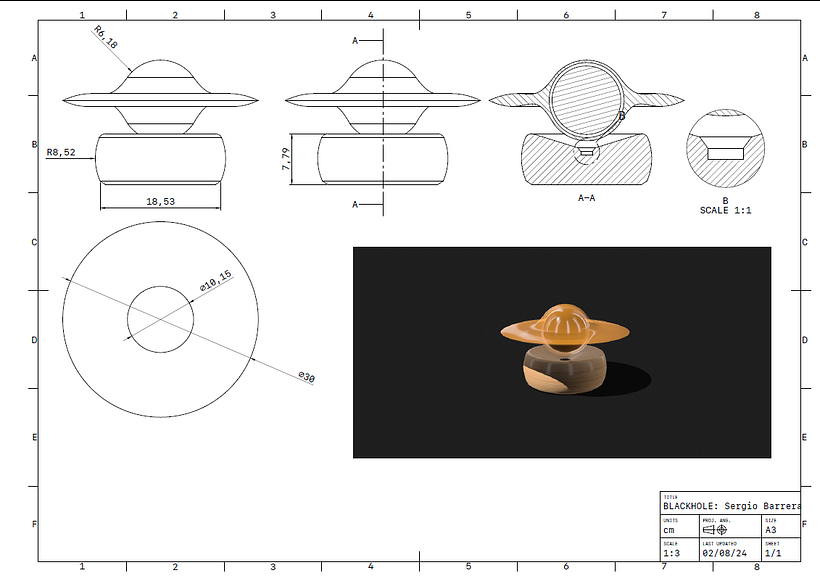Click the cm units value
Image resolution: width=820 pixels, height=579 pixels.
(x=669, y=530)
